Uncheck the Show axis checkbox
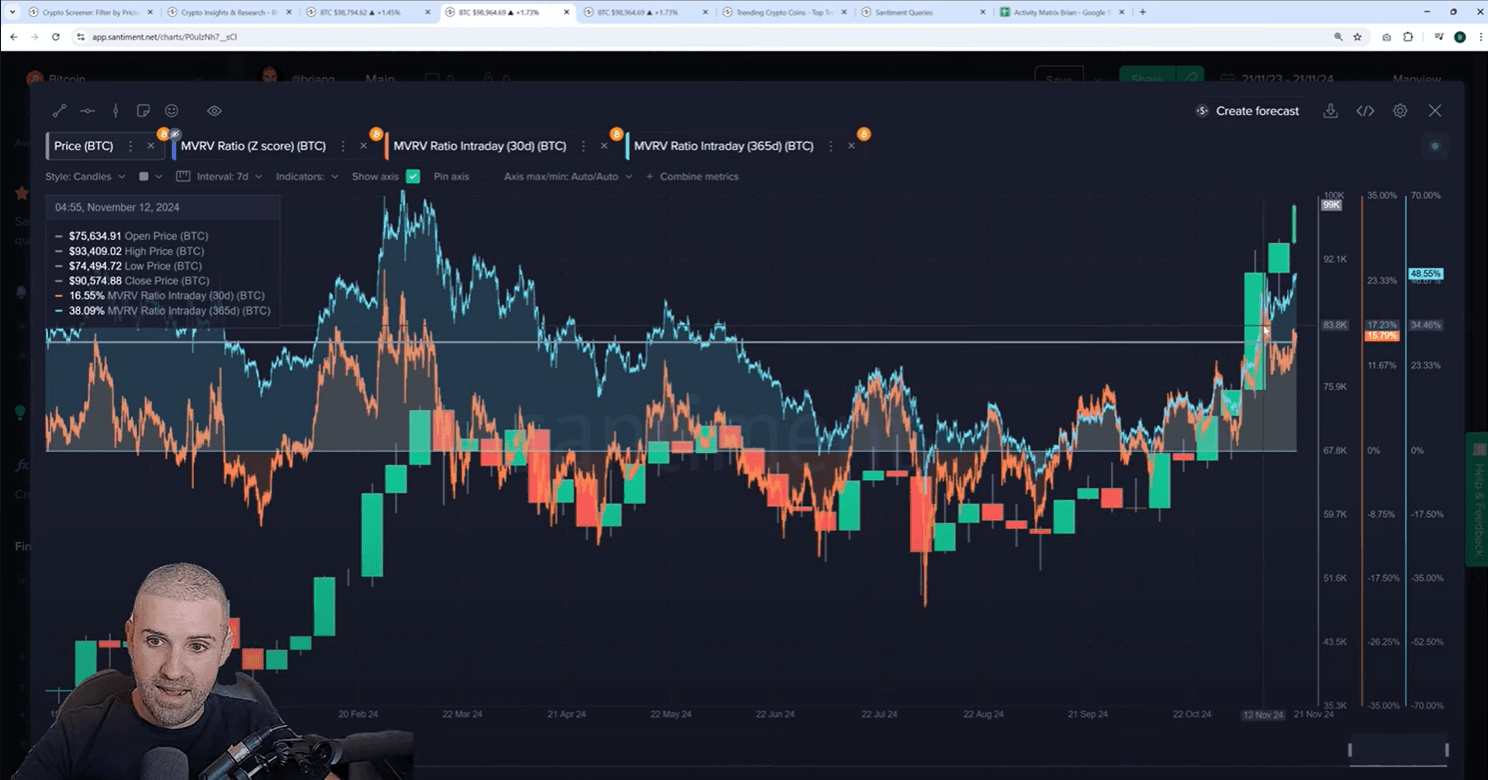Viewport: 1488px width, 780px height. 412,176
